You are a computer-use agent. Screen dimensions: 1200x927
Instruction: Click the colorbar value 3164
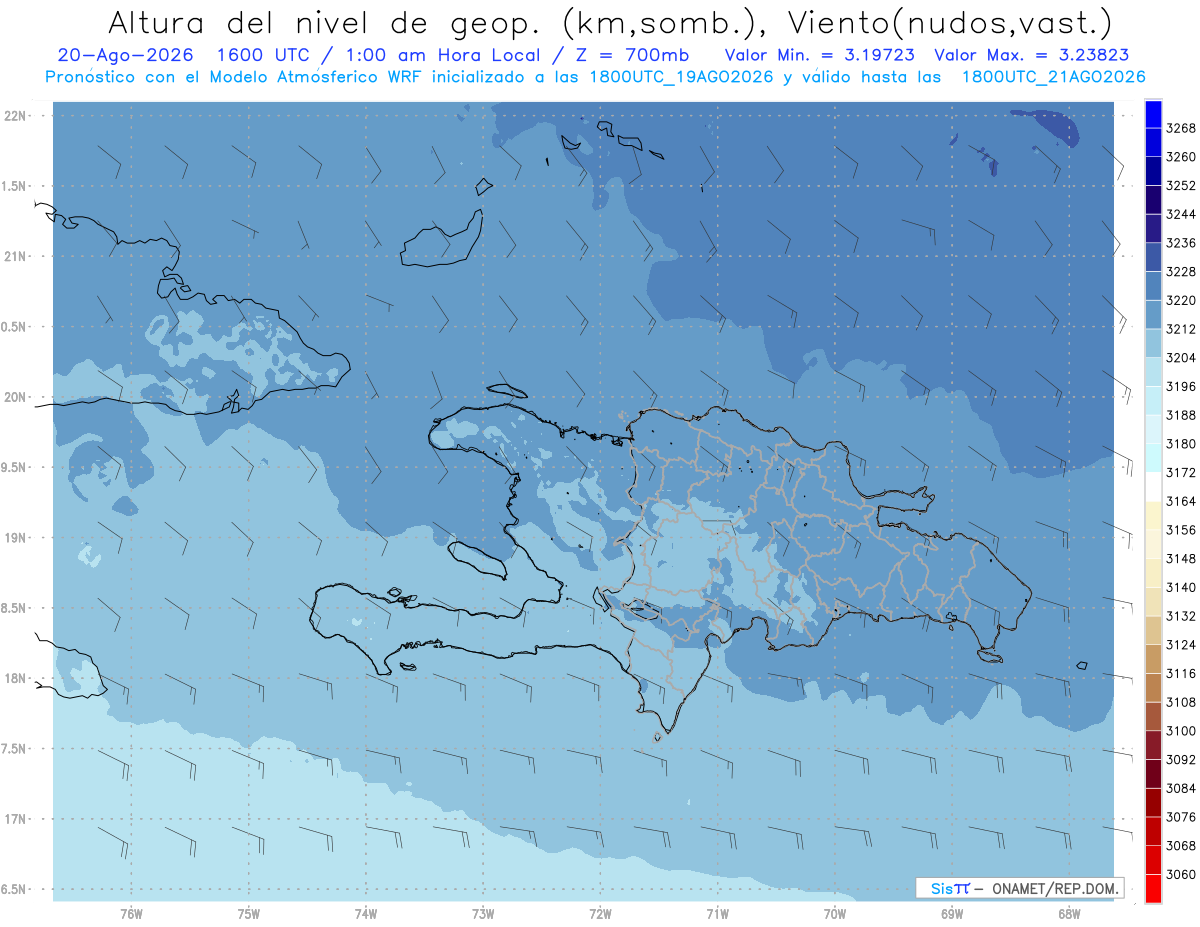click(x=1180, y=501)
